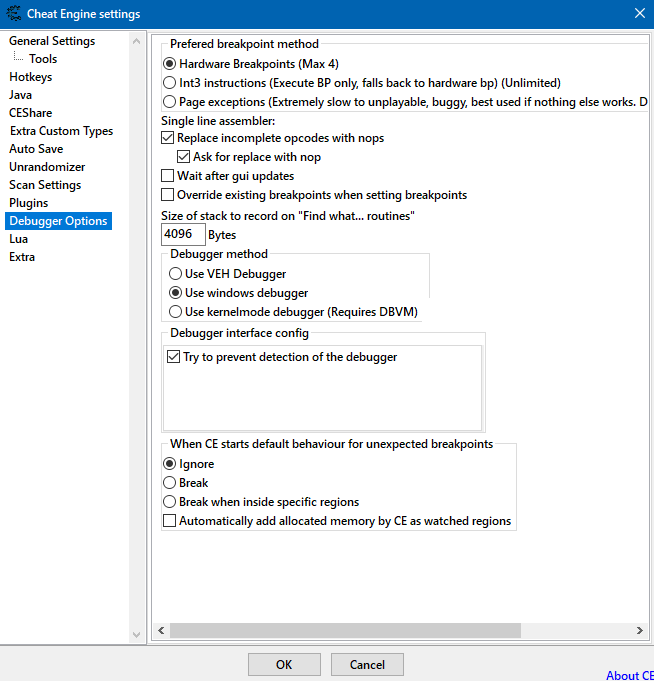Uncheck Ask for replace with nop
654x681 pixels.
point(184,157)
